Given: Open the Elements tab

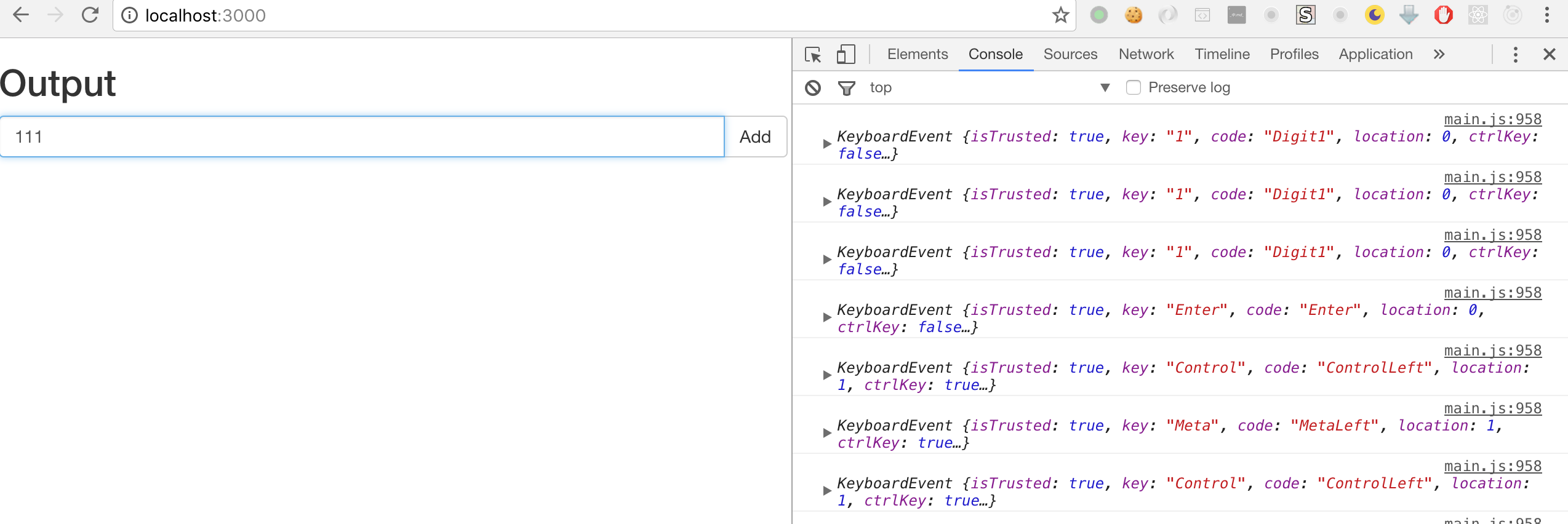Looking at the screenshot, I should tap(917, 55).
